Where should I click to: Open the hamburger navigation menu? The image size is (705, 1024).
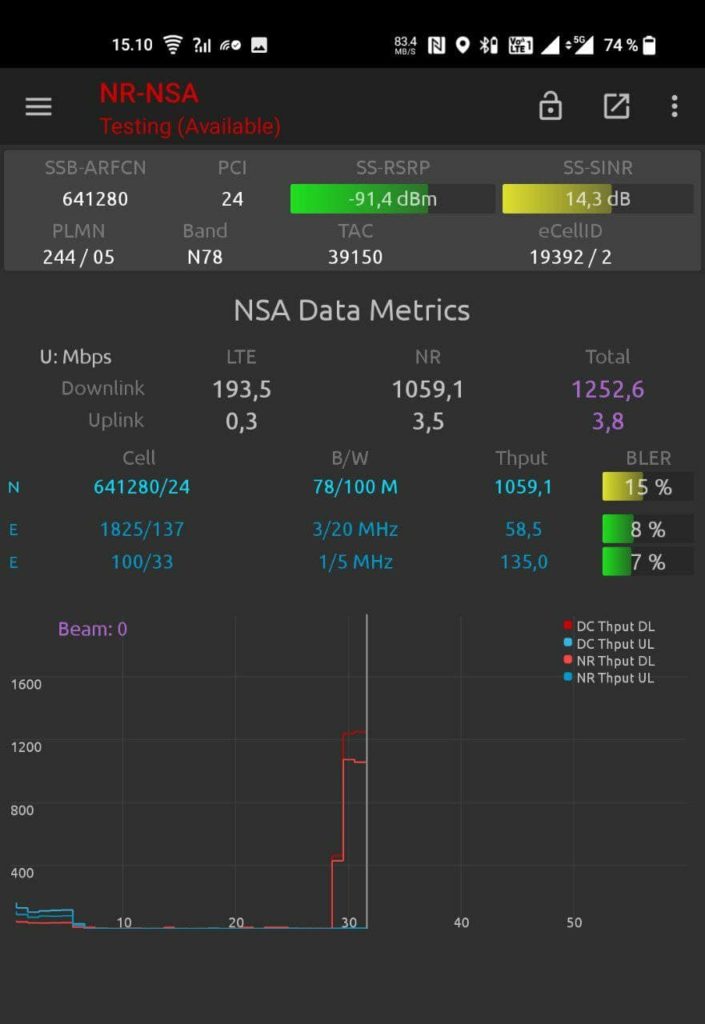point(38,107)
